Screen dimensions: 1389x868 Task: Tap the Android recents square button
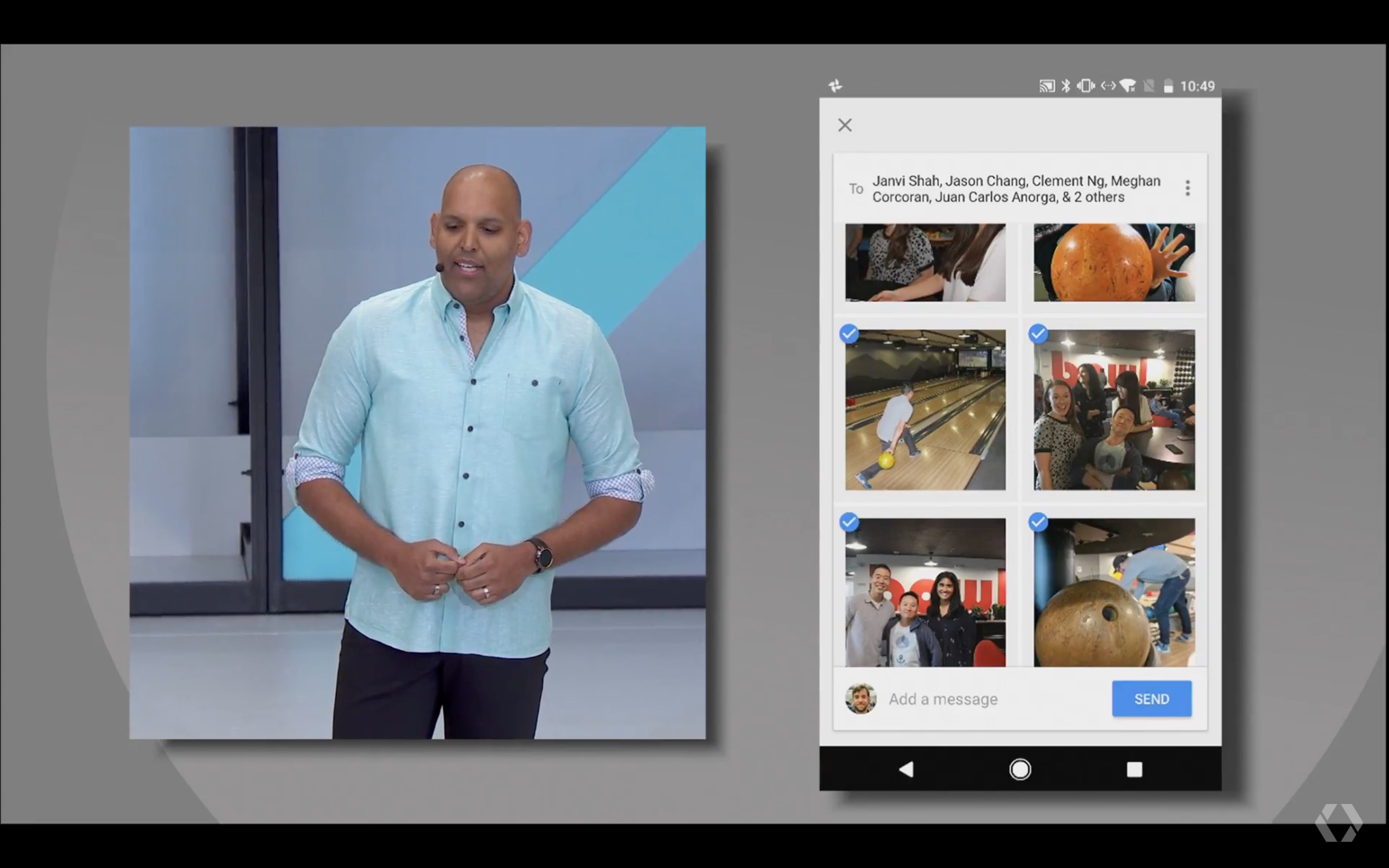1134,769
